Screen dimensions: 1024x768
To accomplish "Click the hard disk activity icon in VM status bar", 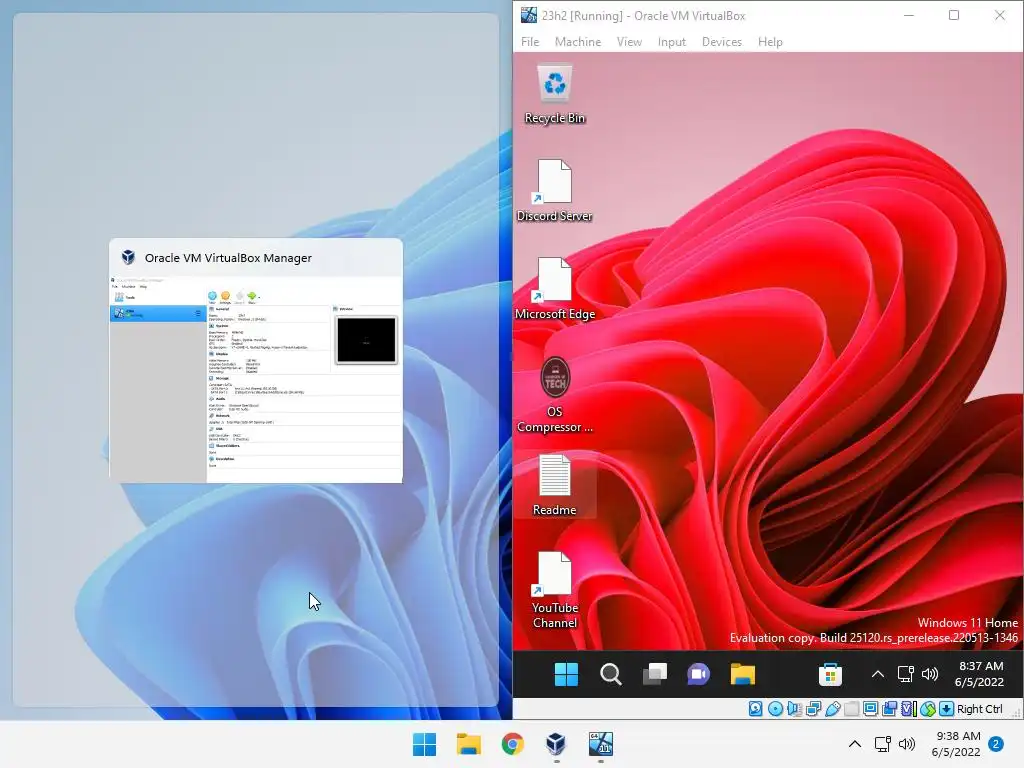I will click(756, 709).
